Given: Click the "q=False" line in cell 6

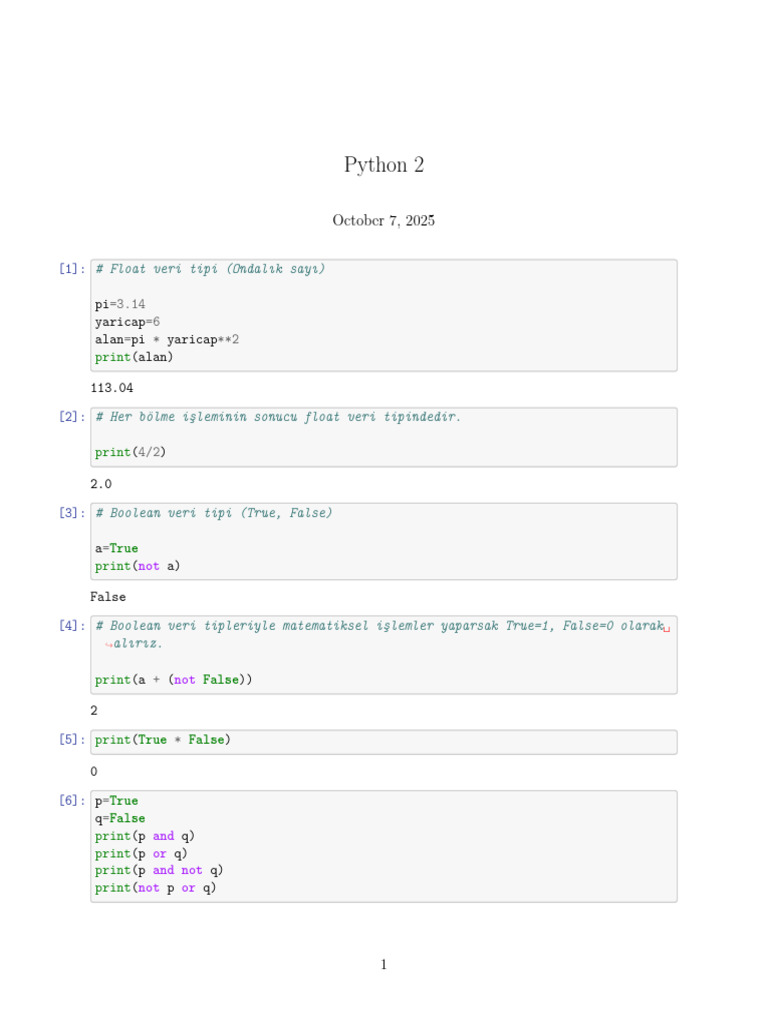Looking at the screenshot, I should 120,818.
